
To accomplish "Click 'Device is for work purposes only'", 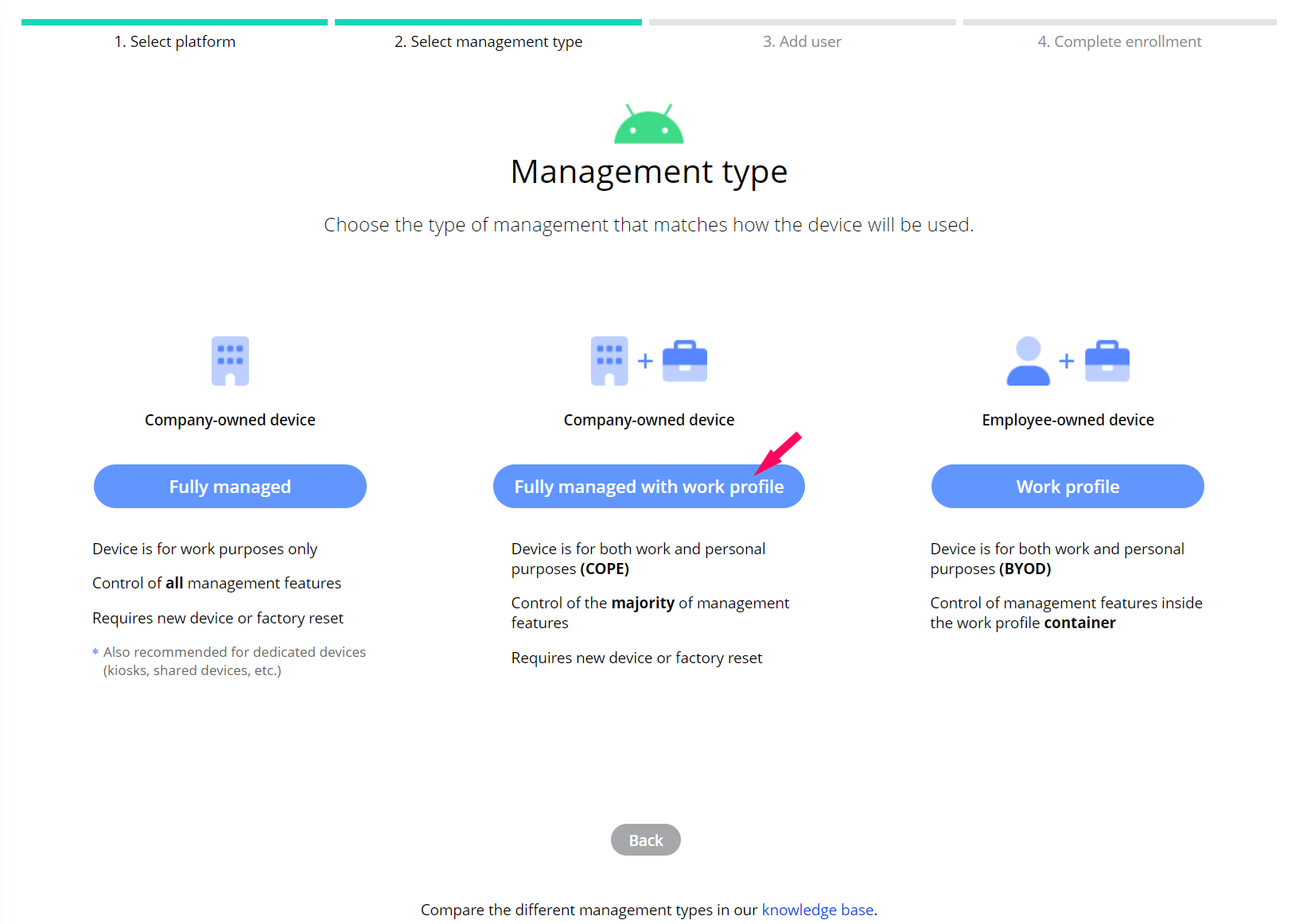I will 204,549.
